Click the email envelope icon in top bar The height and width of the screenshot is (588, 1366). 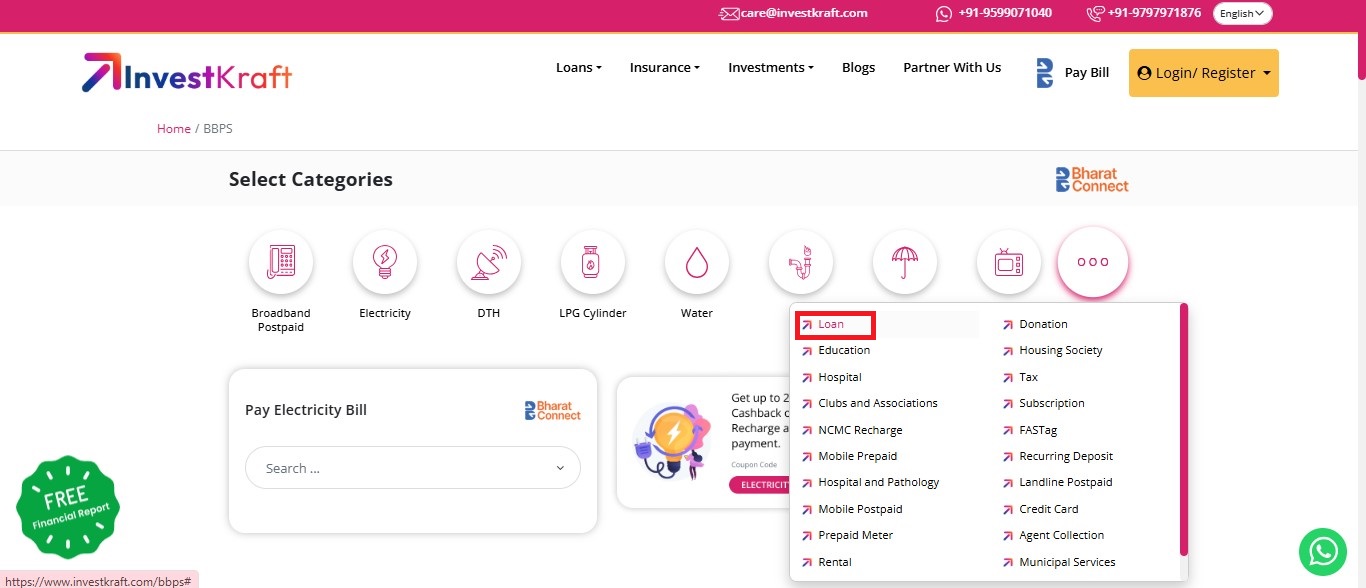click(x=729, y=13)
